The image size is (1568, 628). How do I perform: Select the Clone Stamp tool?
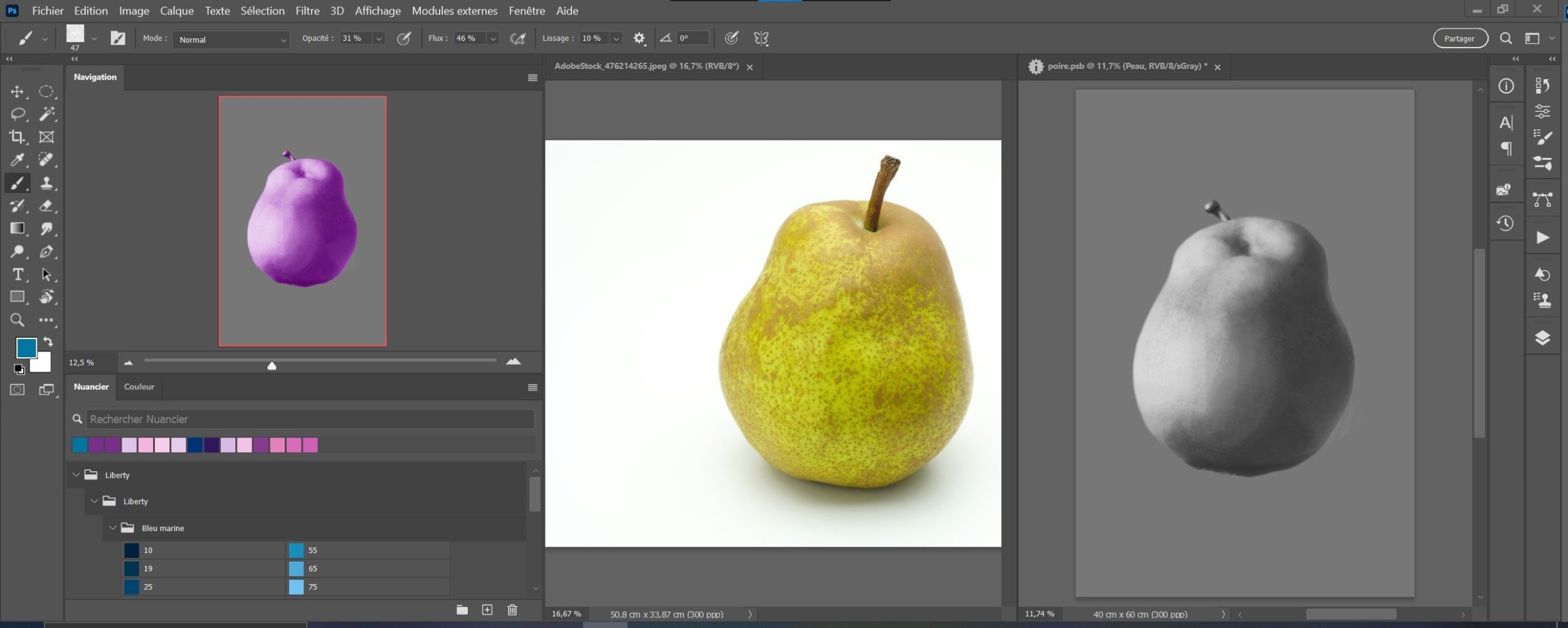coord(46,183)
